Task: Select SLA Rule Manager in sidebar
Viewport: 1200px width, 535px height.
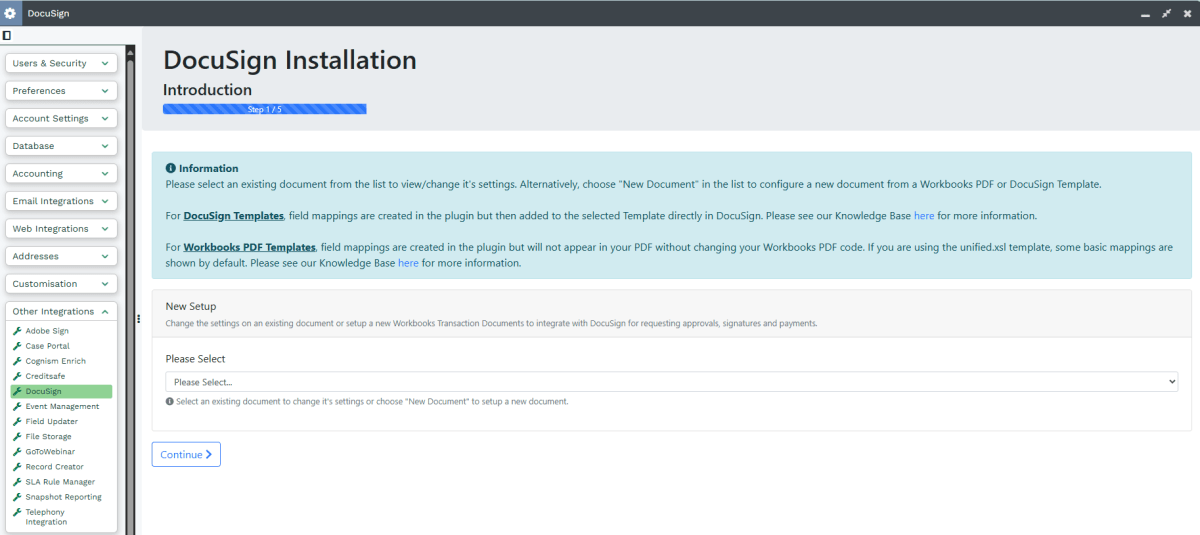Action: point(60,482)
